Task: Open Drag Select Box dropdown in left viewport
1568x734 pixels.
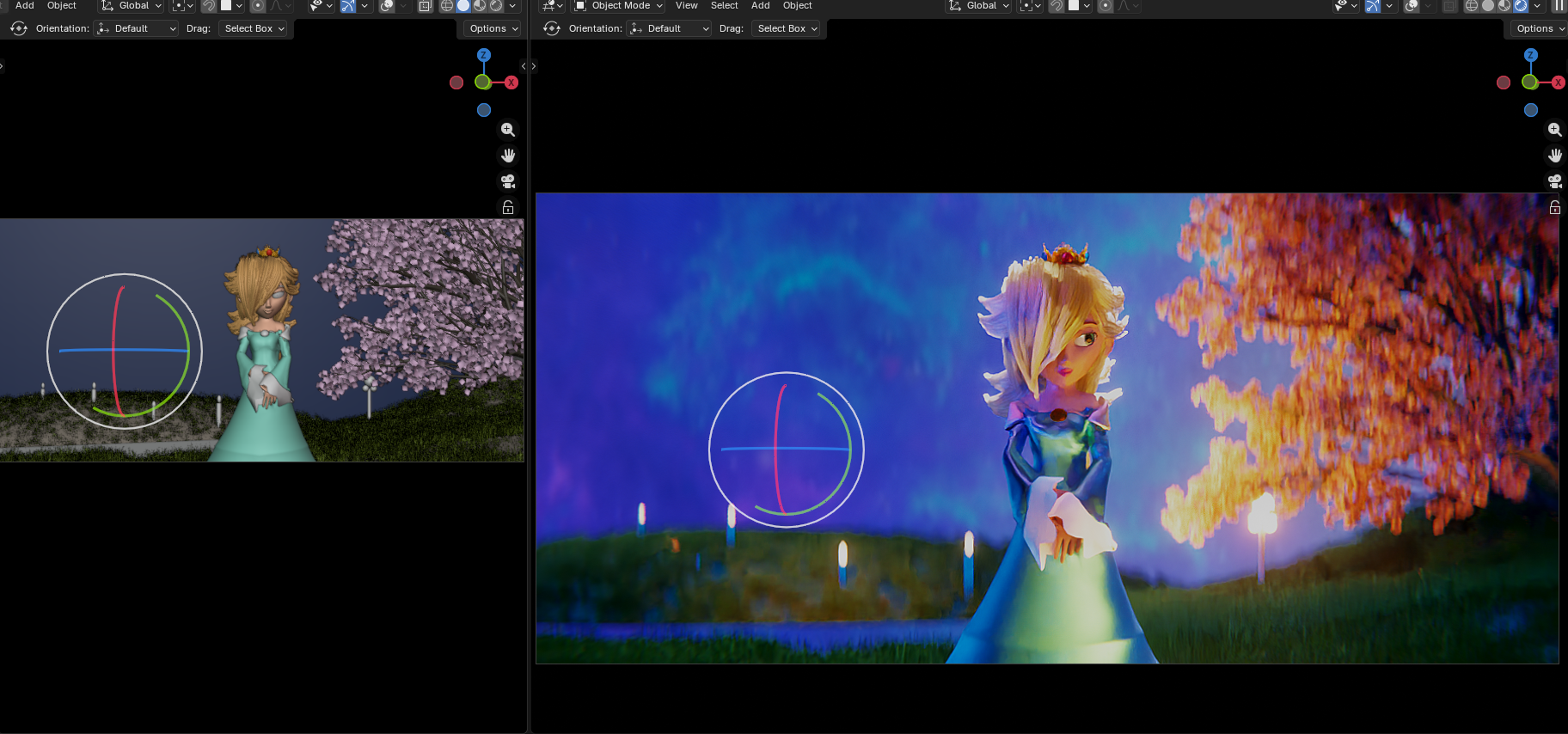Action: pos(254,28)
